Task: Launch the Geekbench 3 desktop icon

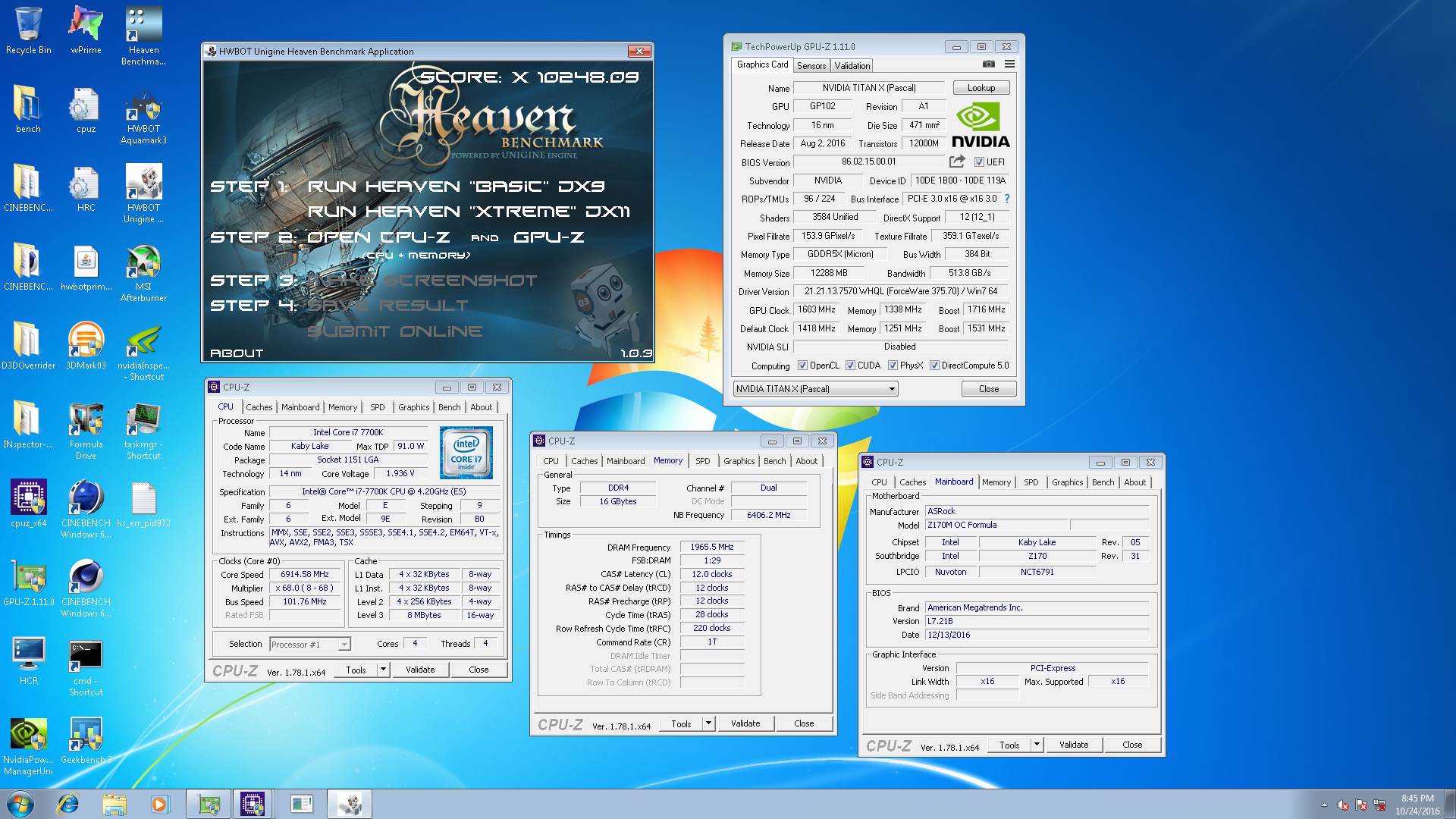Action: point(86,740)
